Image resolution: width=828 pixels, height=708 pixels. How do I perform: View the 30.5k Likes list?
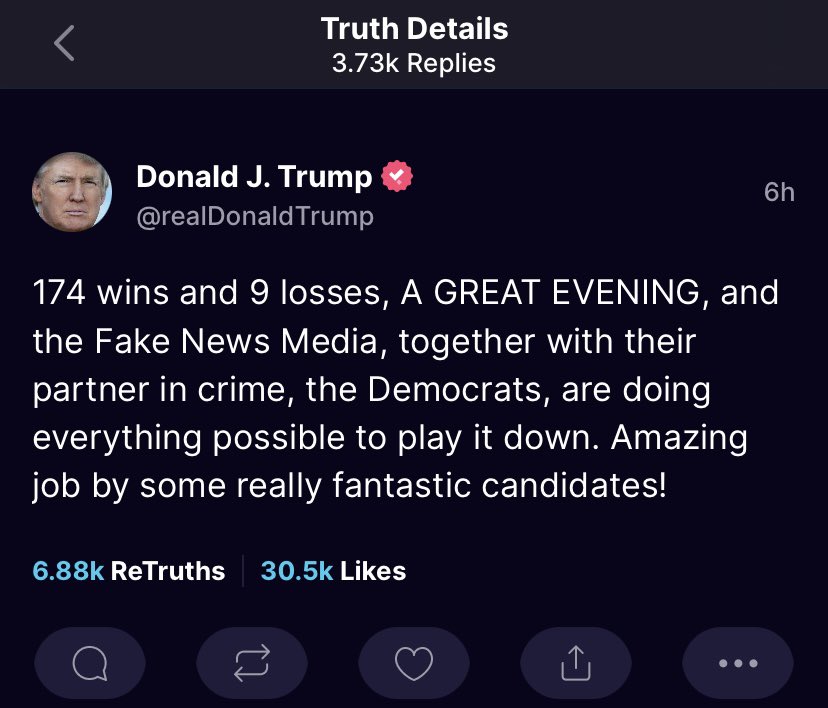click(x=333, y=571)
